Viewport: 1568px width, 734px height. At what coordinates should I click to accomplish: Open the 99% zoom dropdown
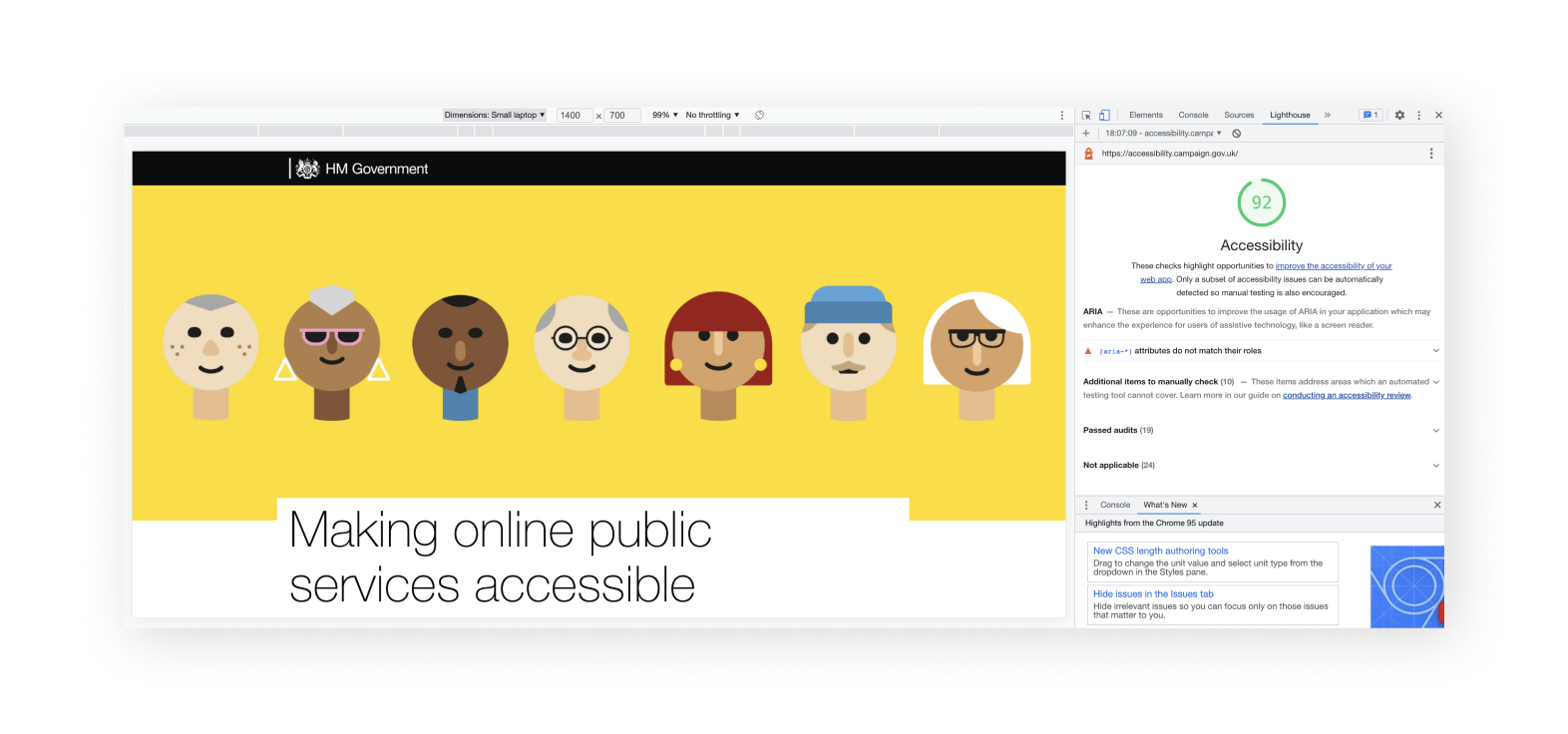[665, 115]
